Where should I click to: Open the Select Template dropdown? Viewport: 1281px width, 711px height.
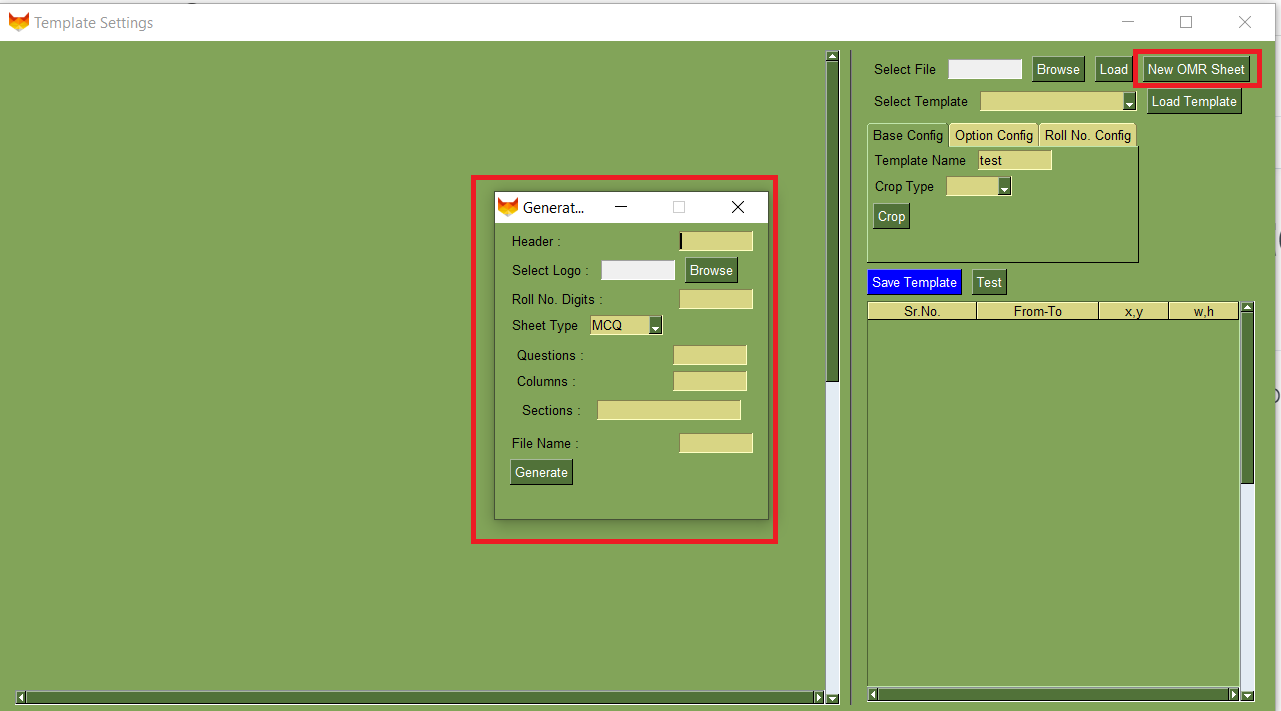(1129, 102)
